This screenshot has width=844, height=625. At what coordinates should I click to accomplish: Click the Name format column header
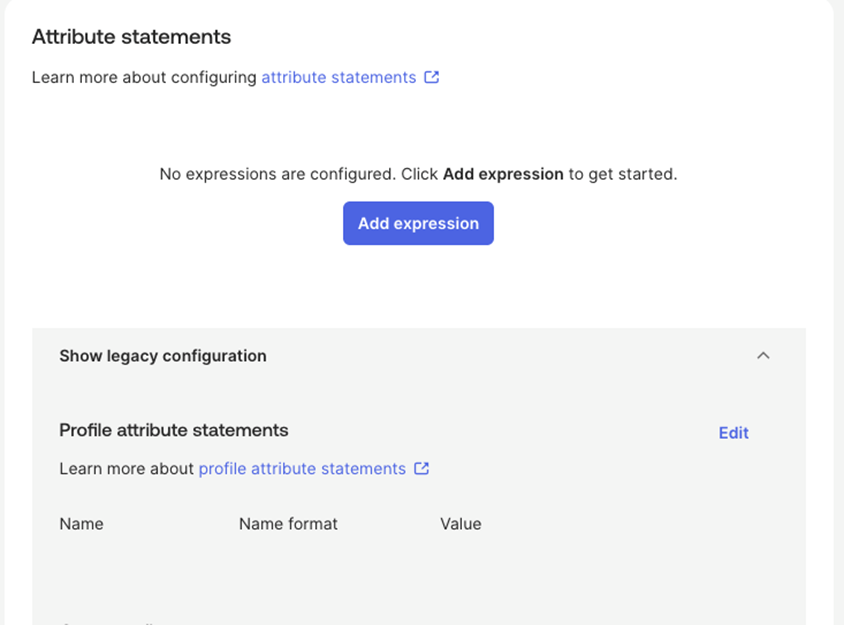coord(288,524)
